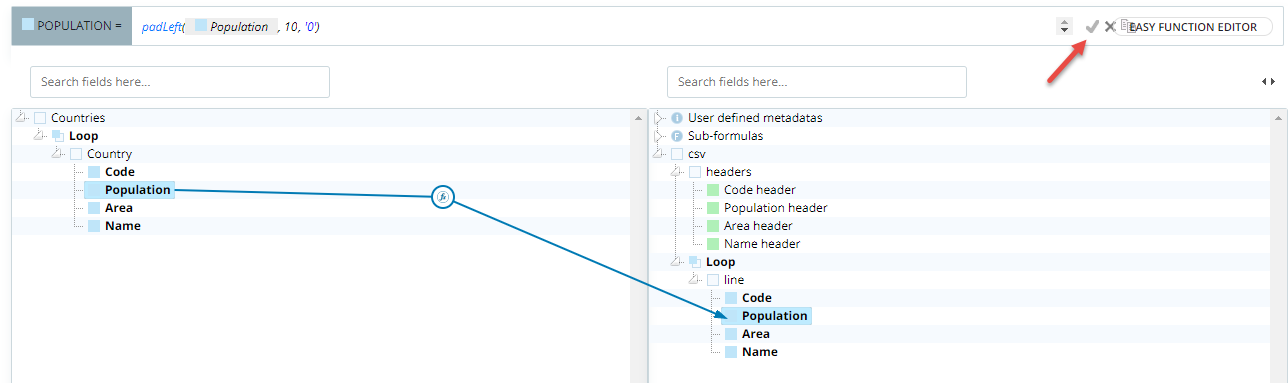Select source field Name under Country
This screenshot has height=383, width=1288.
(123, 226)
